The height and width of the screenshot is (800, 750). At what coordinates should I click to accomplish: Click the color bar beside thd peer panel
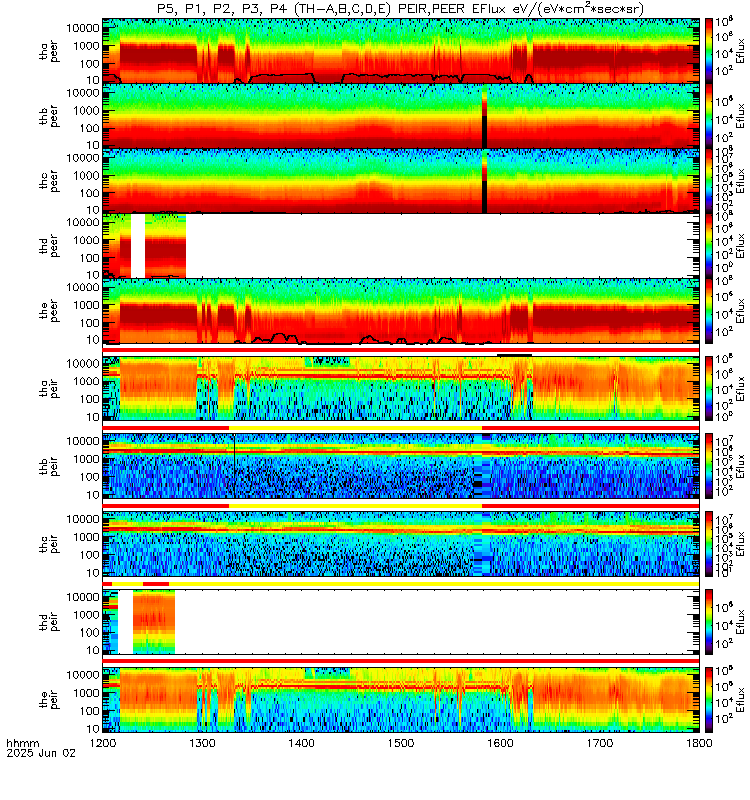point(709,245)
